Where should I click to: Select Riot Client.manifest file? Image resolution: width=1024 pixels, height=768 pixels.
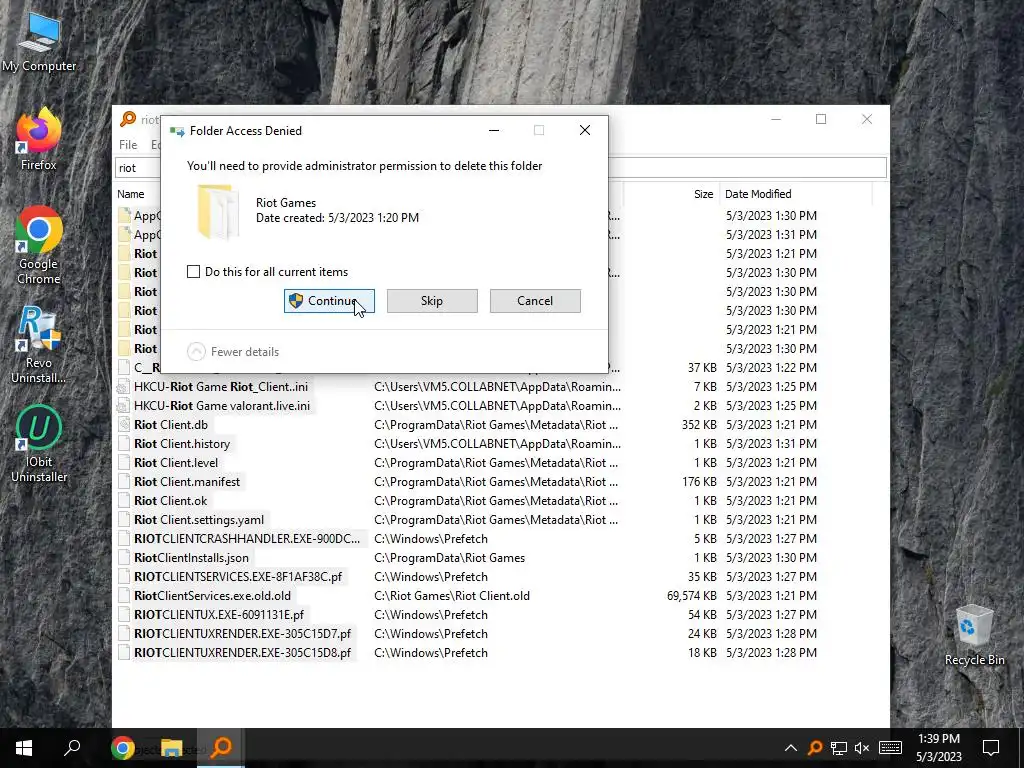[x=187, y=481]
